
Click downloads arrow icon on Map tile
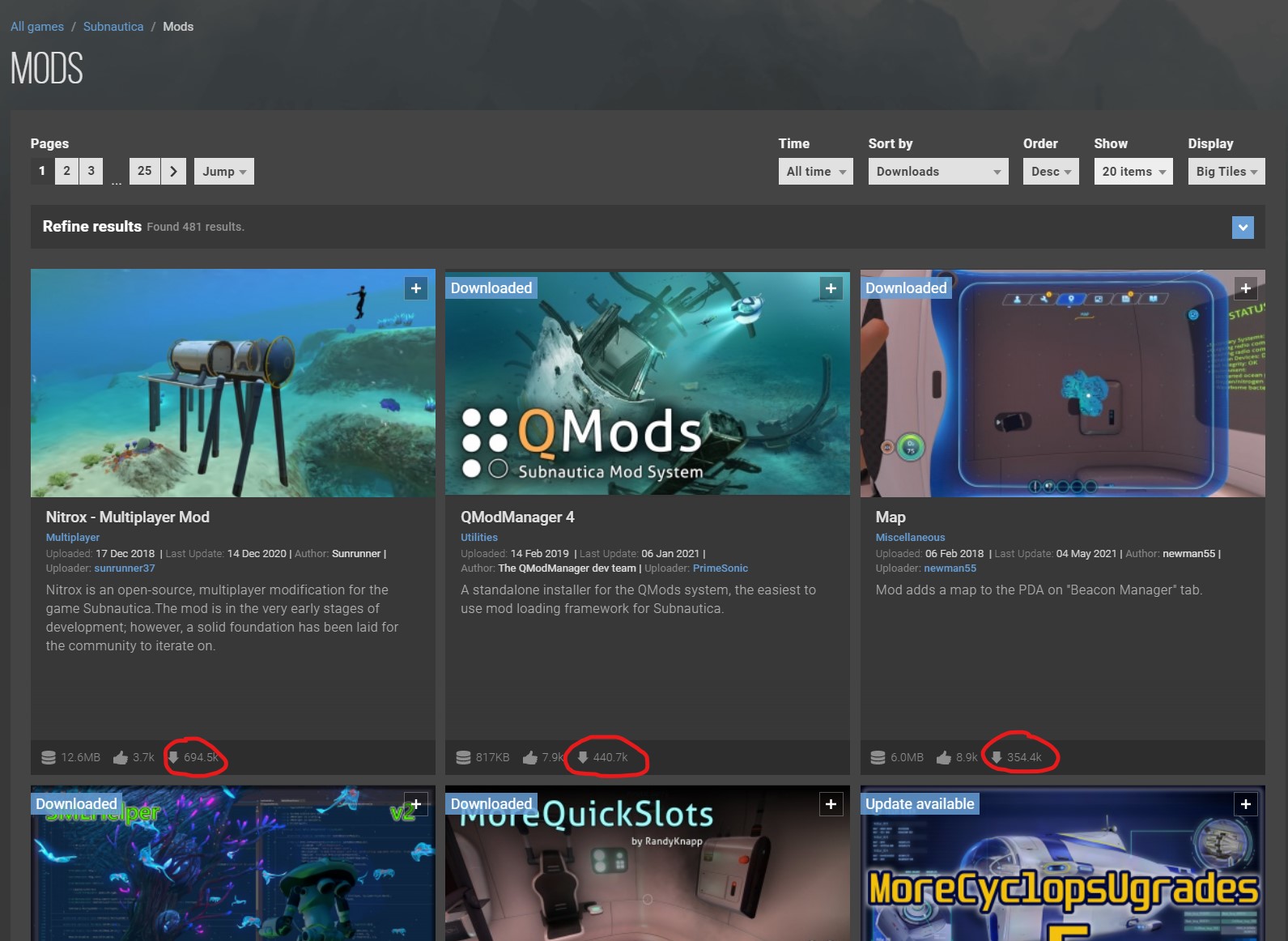(997, 757)
